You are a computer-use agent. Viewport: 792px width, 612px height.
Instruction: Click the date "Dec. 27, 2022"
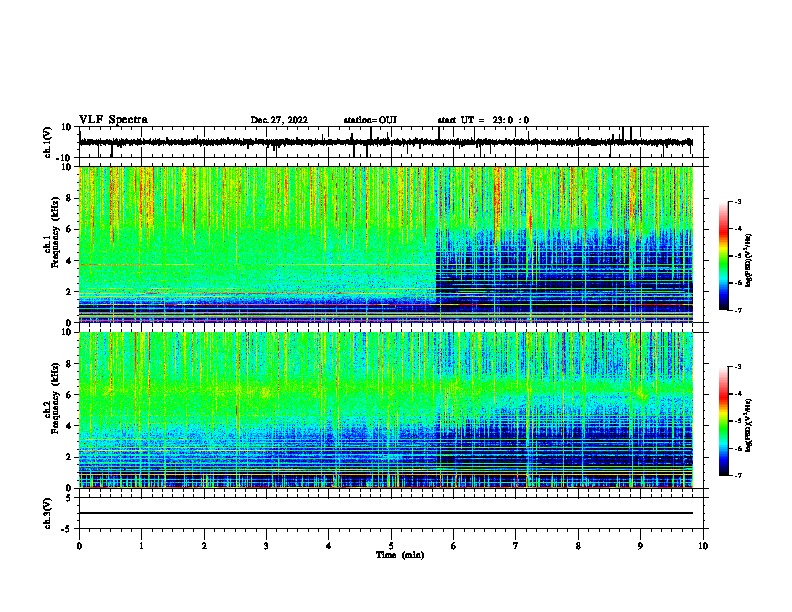(279, 120)
